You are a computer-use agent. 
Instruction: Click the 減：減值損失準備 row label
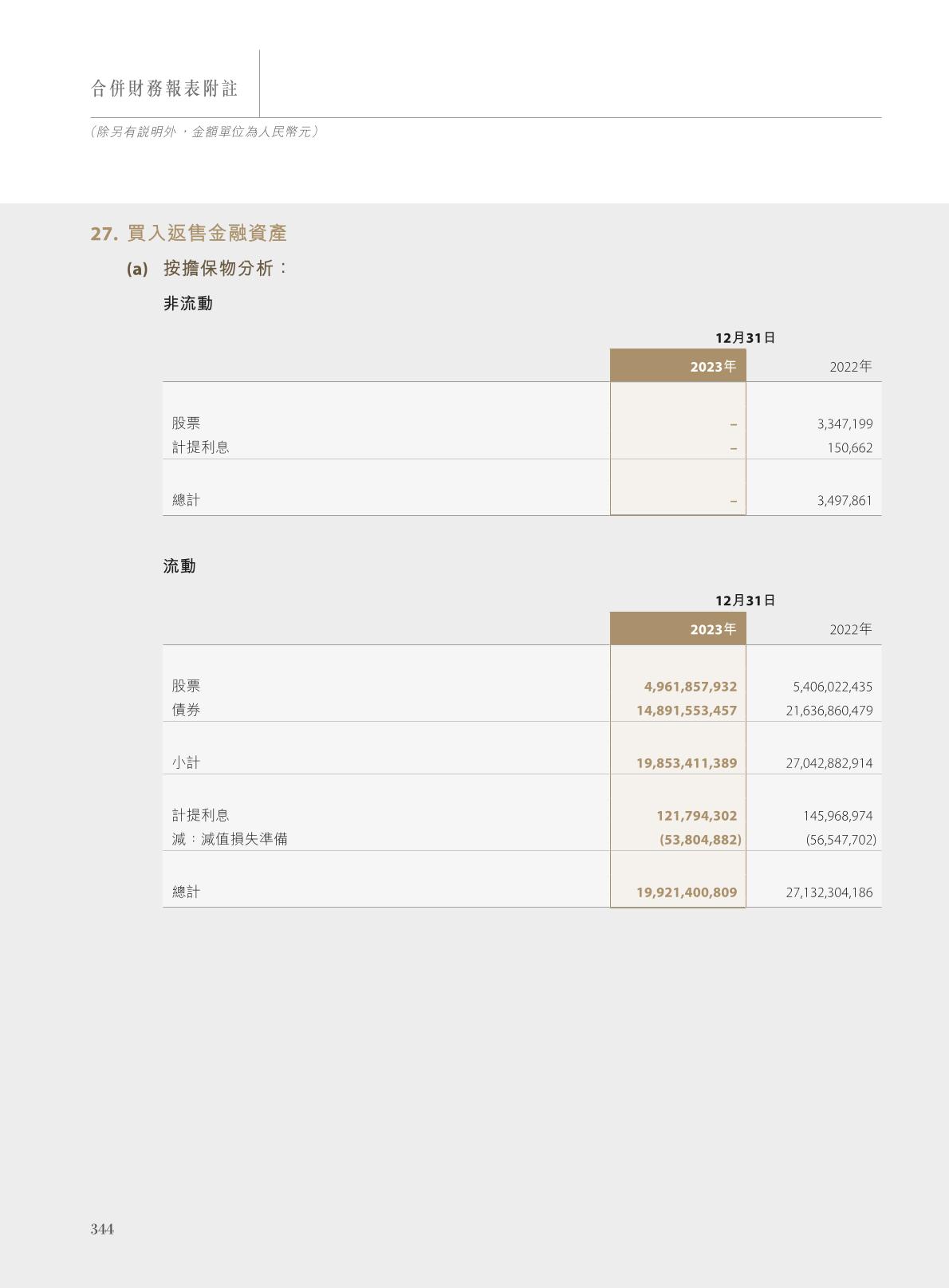pos(230,839)
